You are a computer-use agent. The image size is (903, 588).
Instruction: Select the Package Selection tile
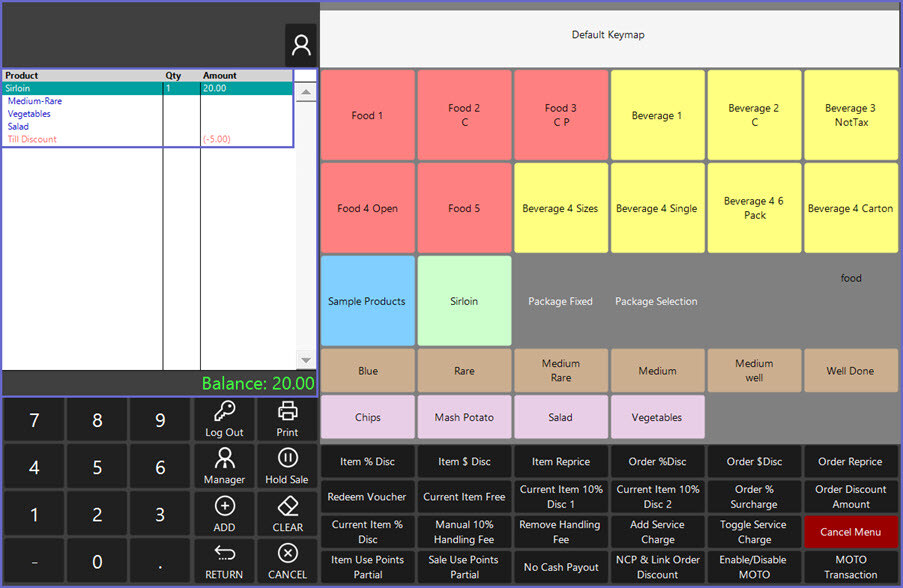click(656, 301)
